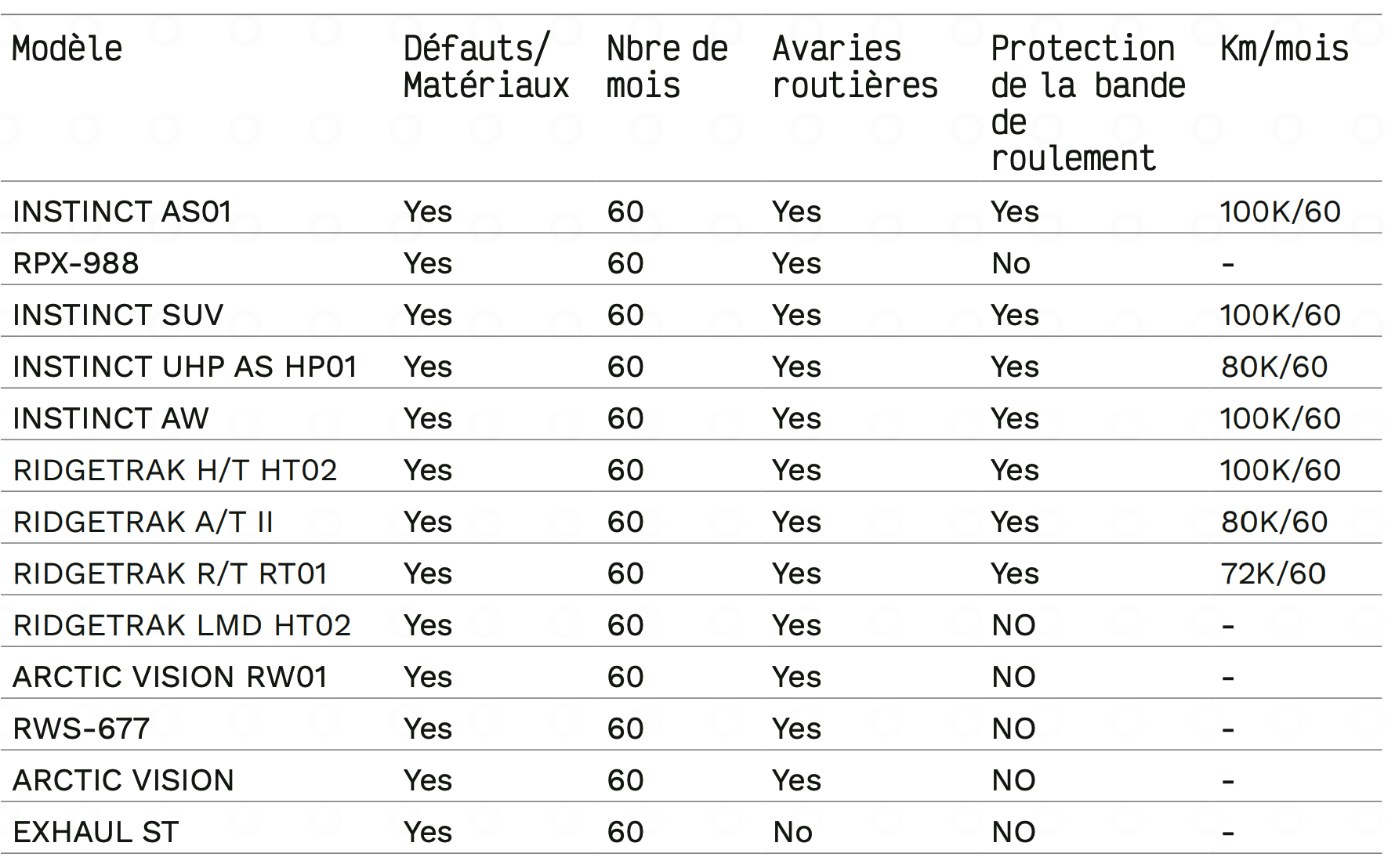This screenshot has width=1395, height=868.
Task: Select the RIDGETRAK R/T RT01 model name
Action: 171,573
